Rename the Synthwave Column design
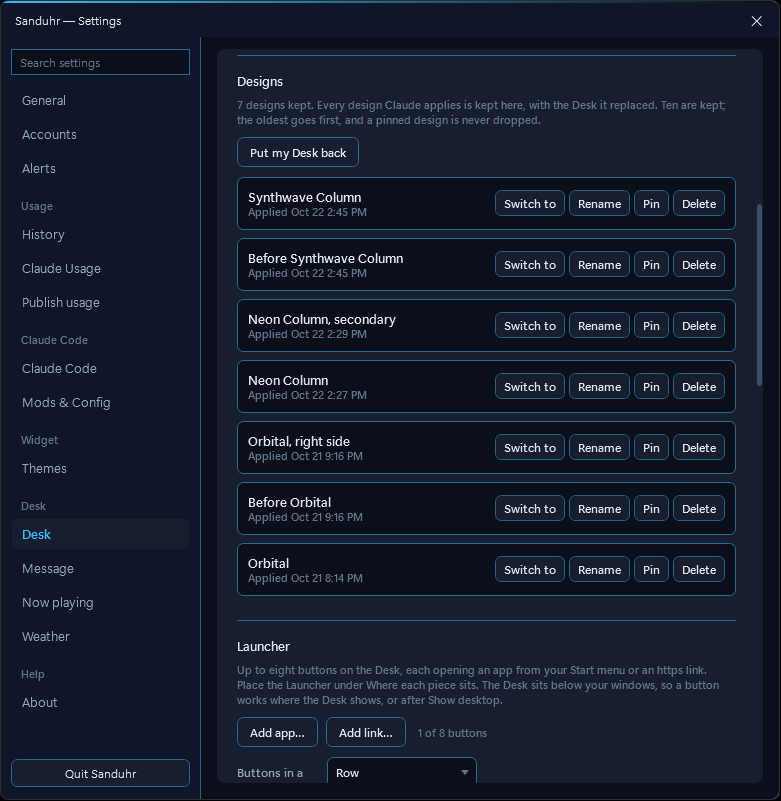 [599, 203]
